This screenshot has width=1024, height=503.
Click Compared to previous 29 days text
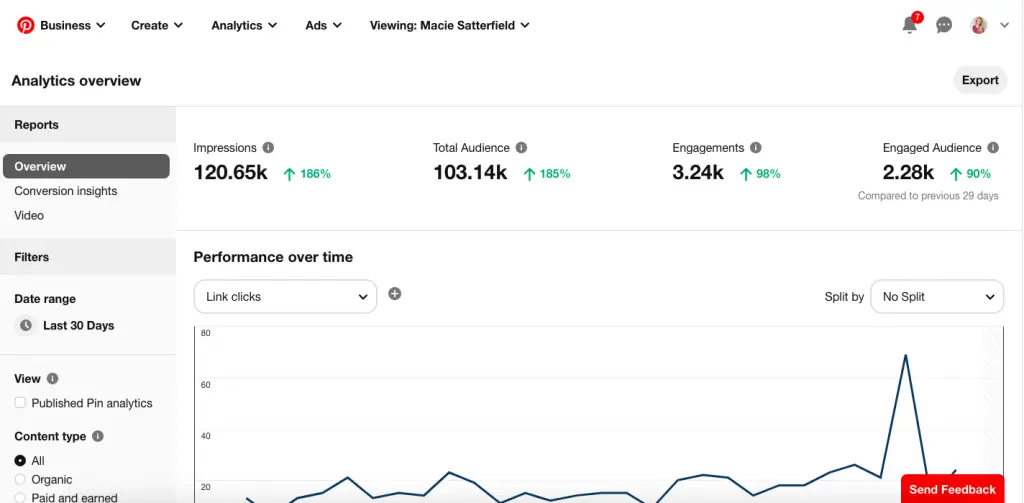click(x=928, y=196)
